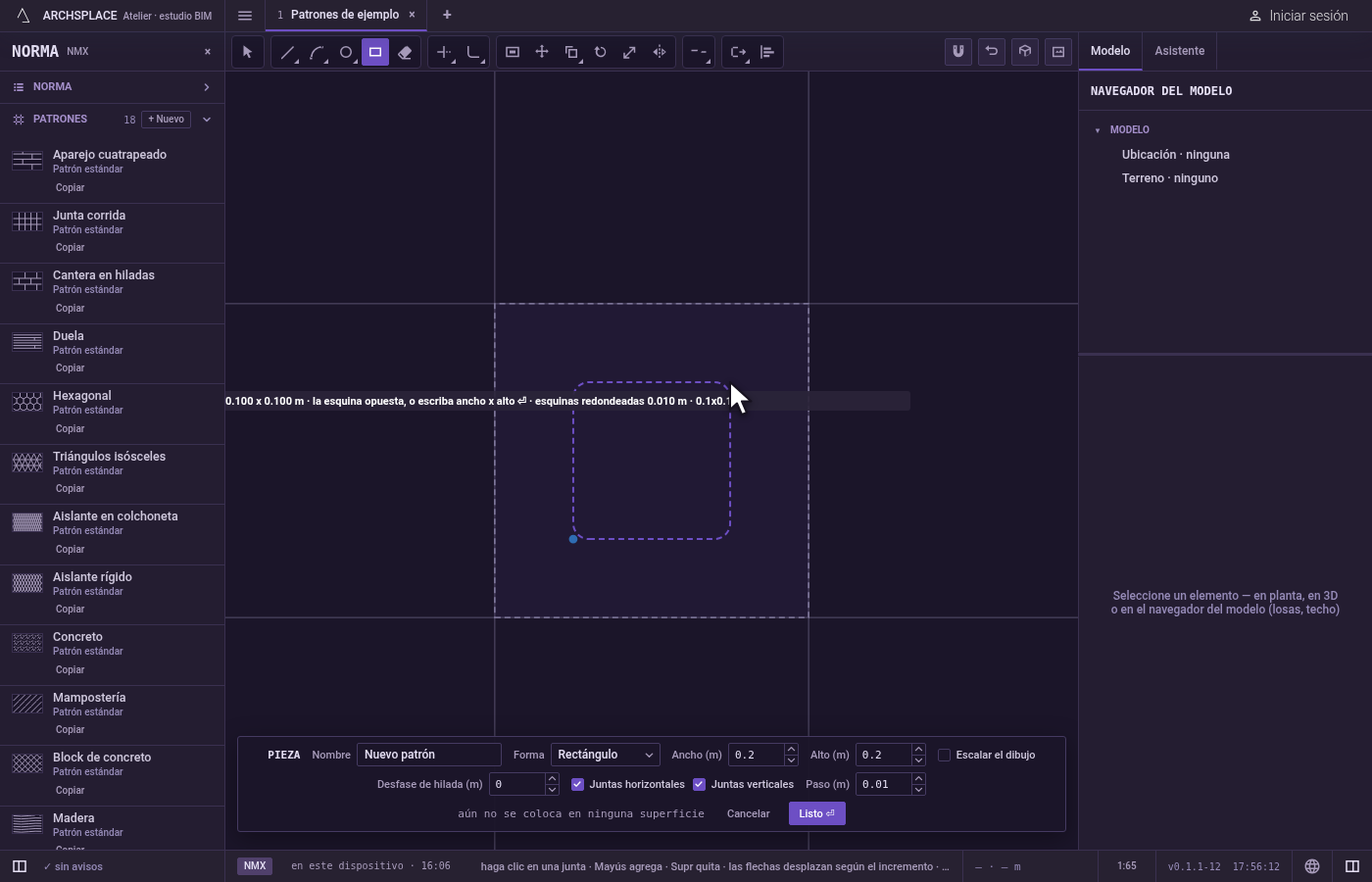Click the Listo button
1372x882 pixels.
[x=817, y=813]
